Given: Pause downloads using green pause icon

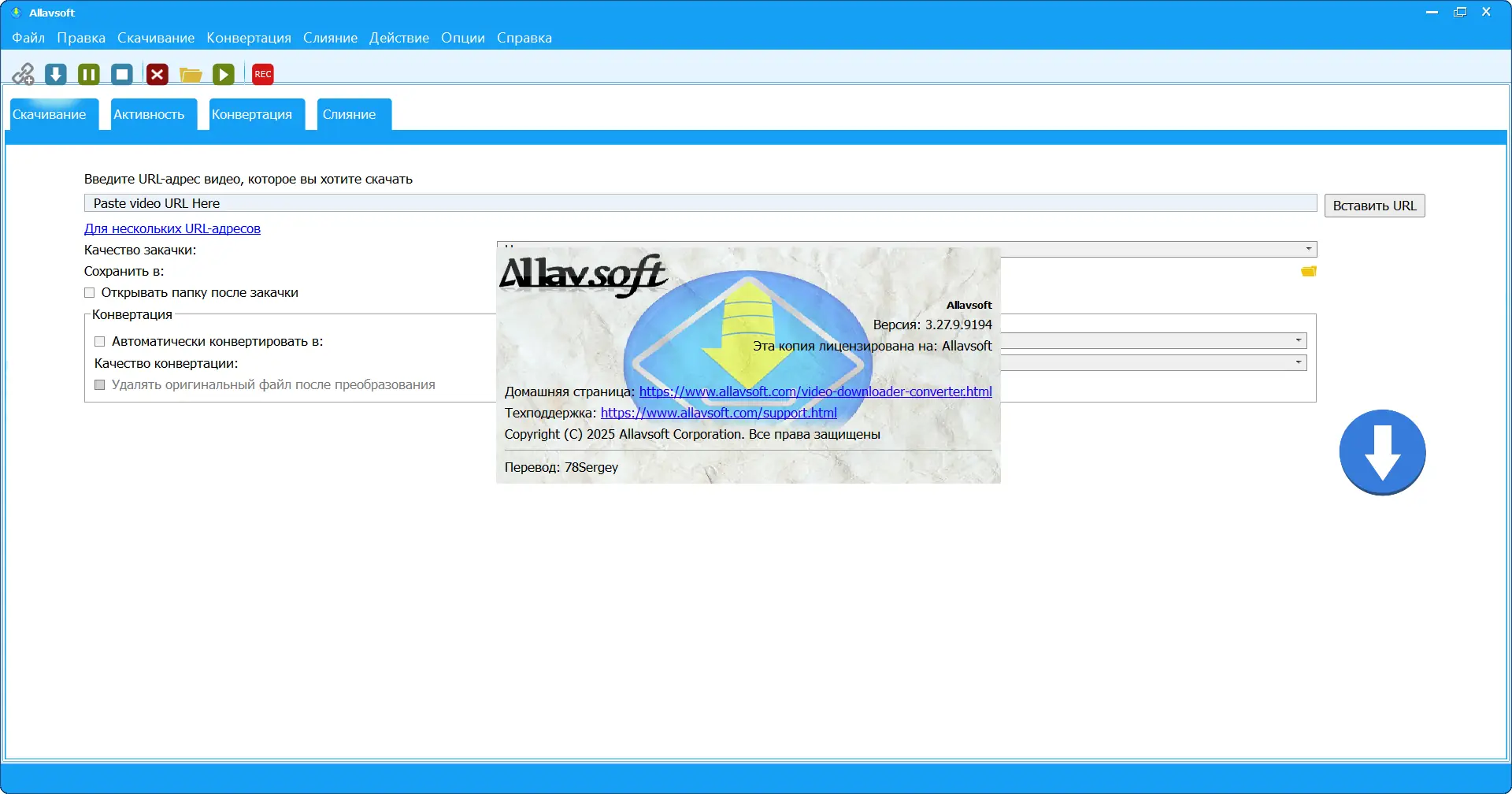Looking at the screenshot, I should tap(89, 74).
